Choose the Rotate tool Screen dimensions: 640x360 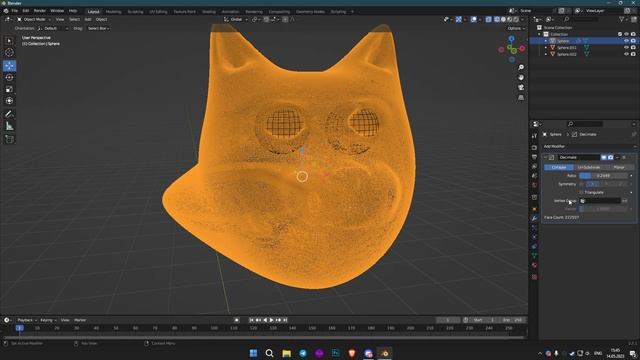pyautogui.click(x=9, y=78)
